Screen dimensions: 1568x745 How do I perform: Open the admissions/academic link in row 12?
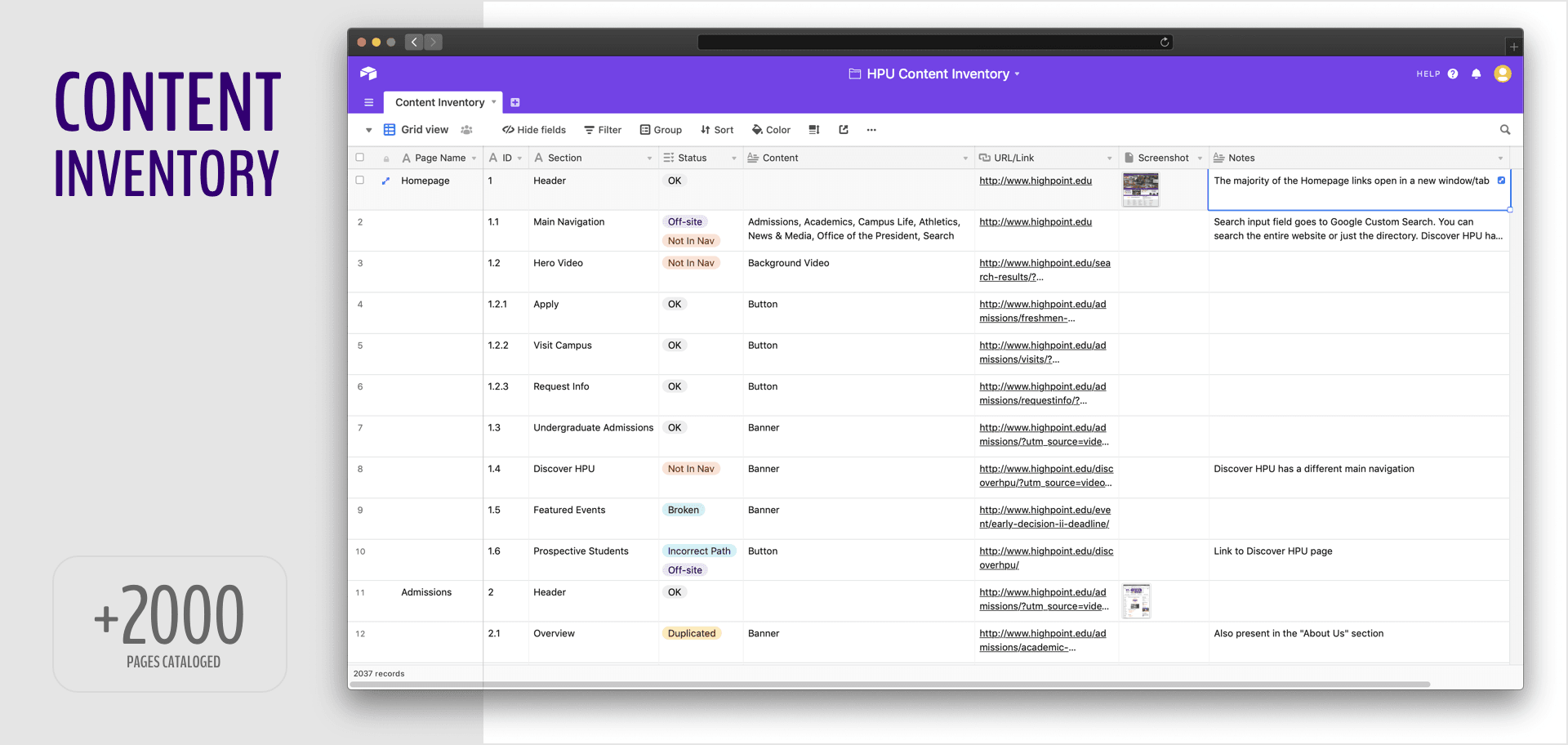point(1043,640)
